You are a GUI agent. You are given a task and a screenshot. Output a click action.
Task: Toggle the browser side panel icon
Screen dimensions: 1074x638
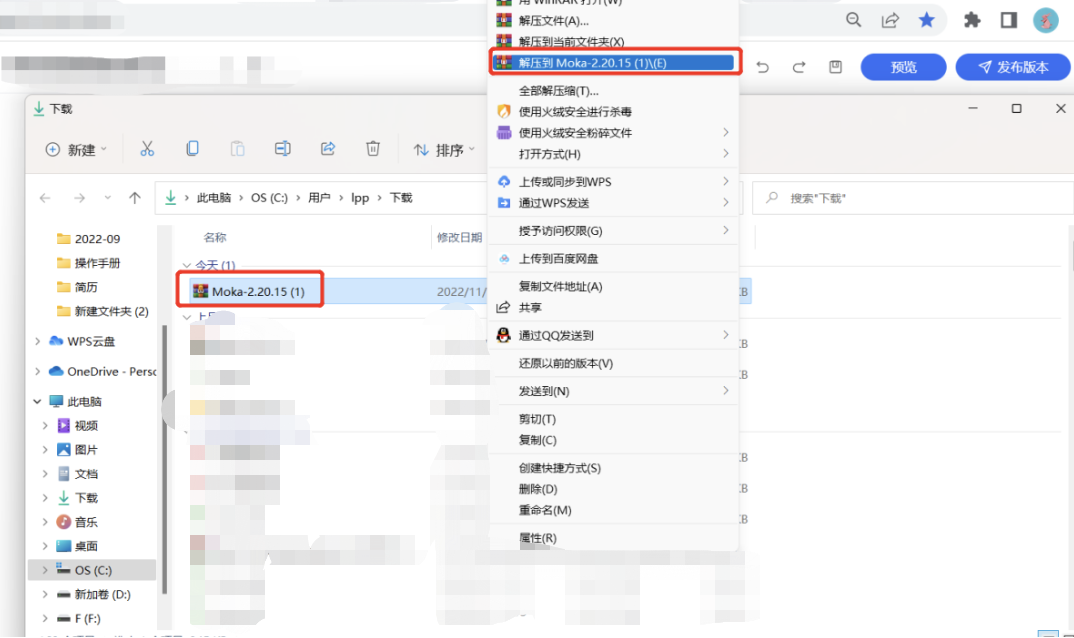(x=1009, y=20)
